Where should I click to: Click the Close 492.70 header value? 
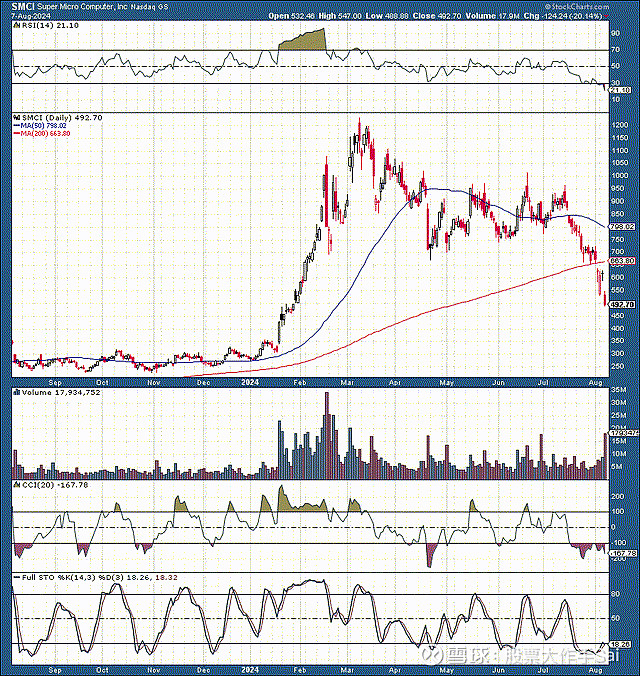437,16
